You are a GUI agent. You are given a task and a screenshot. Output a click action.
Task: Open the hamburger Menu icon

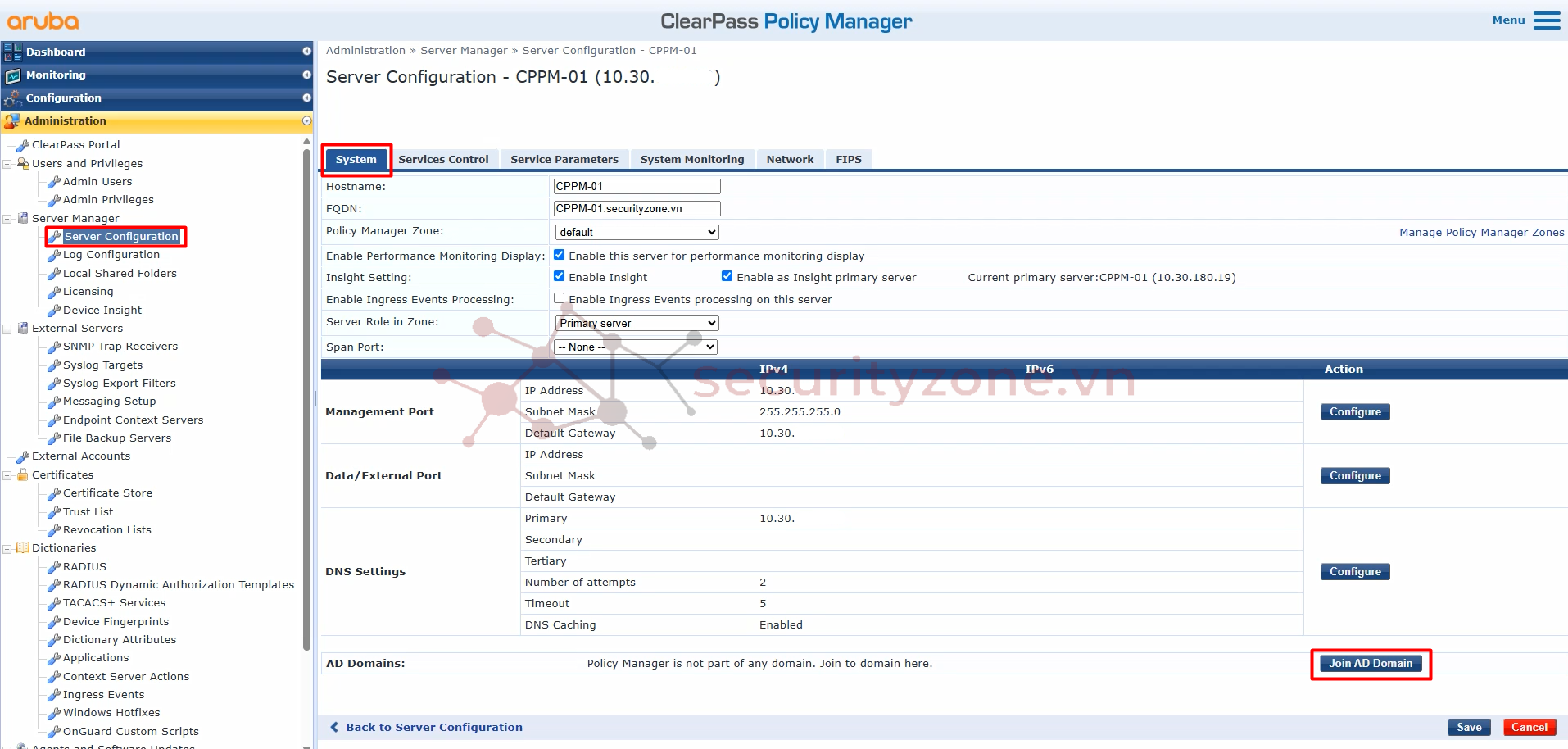tap(1547, 20)
